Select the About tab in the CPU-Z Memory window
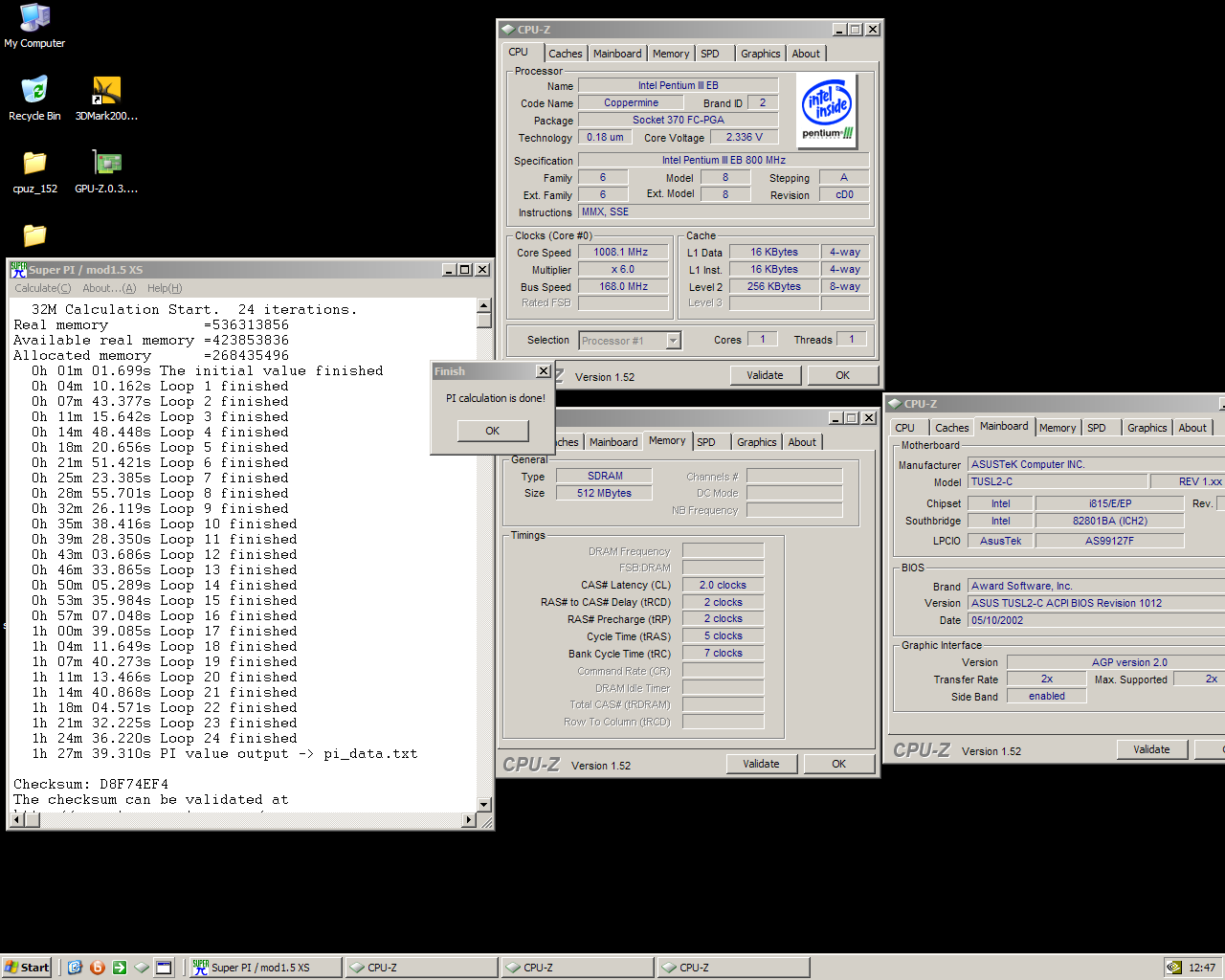 click(802, 442)
